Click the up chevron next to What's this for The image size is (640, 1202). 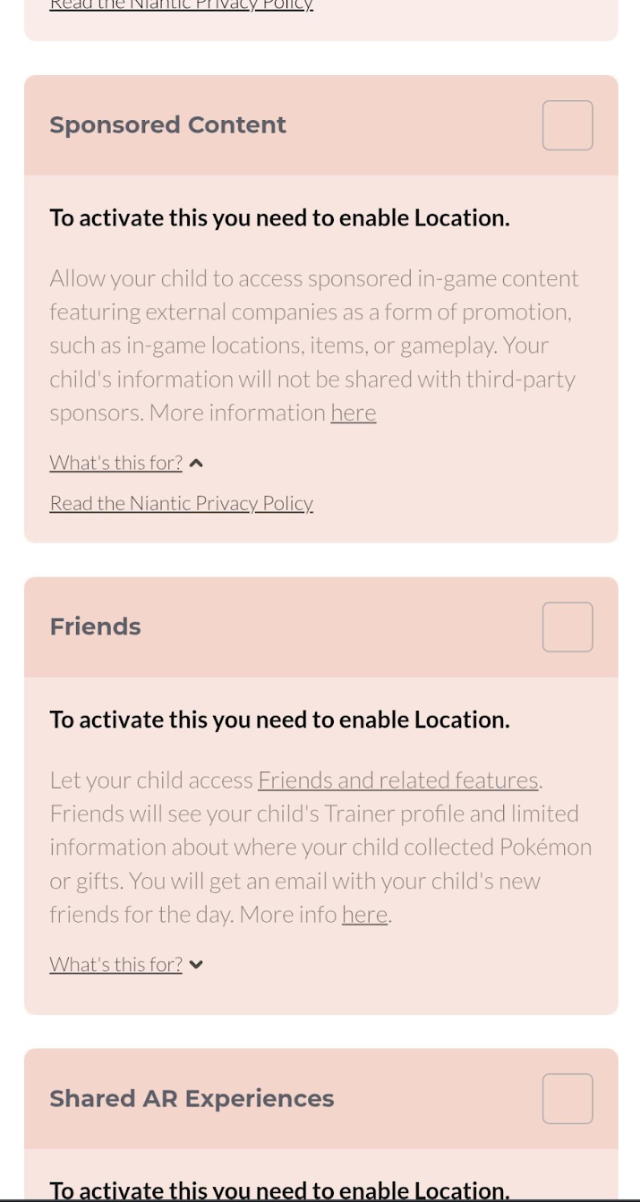pos(195,461)
